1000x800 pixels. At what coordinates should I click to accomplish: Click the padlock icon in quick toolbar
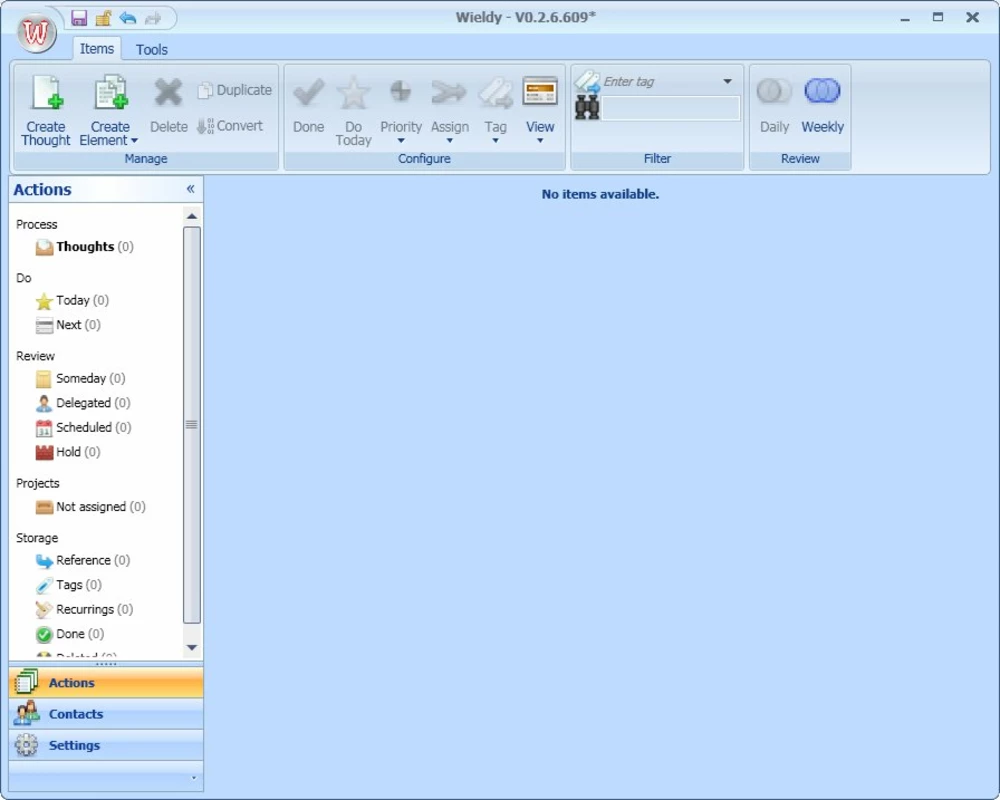tap(103, 18)
